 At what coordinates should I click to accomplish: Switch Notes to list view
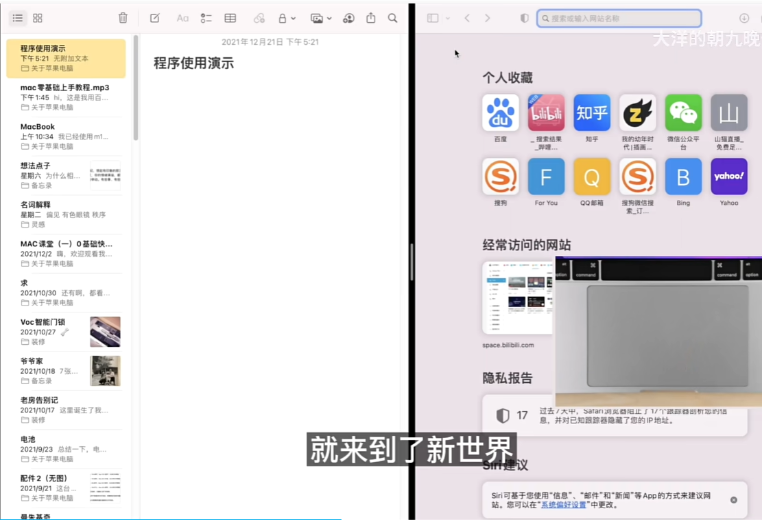18,18
